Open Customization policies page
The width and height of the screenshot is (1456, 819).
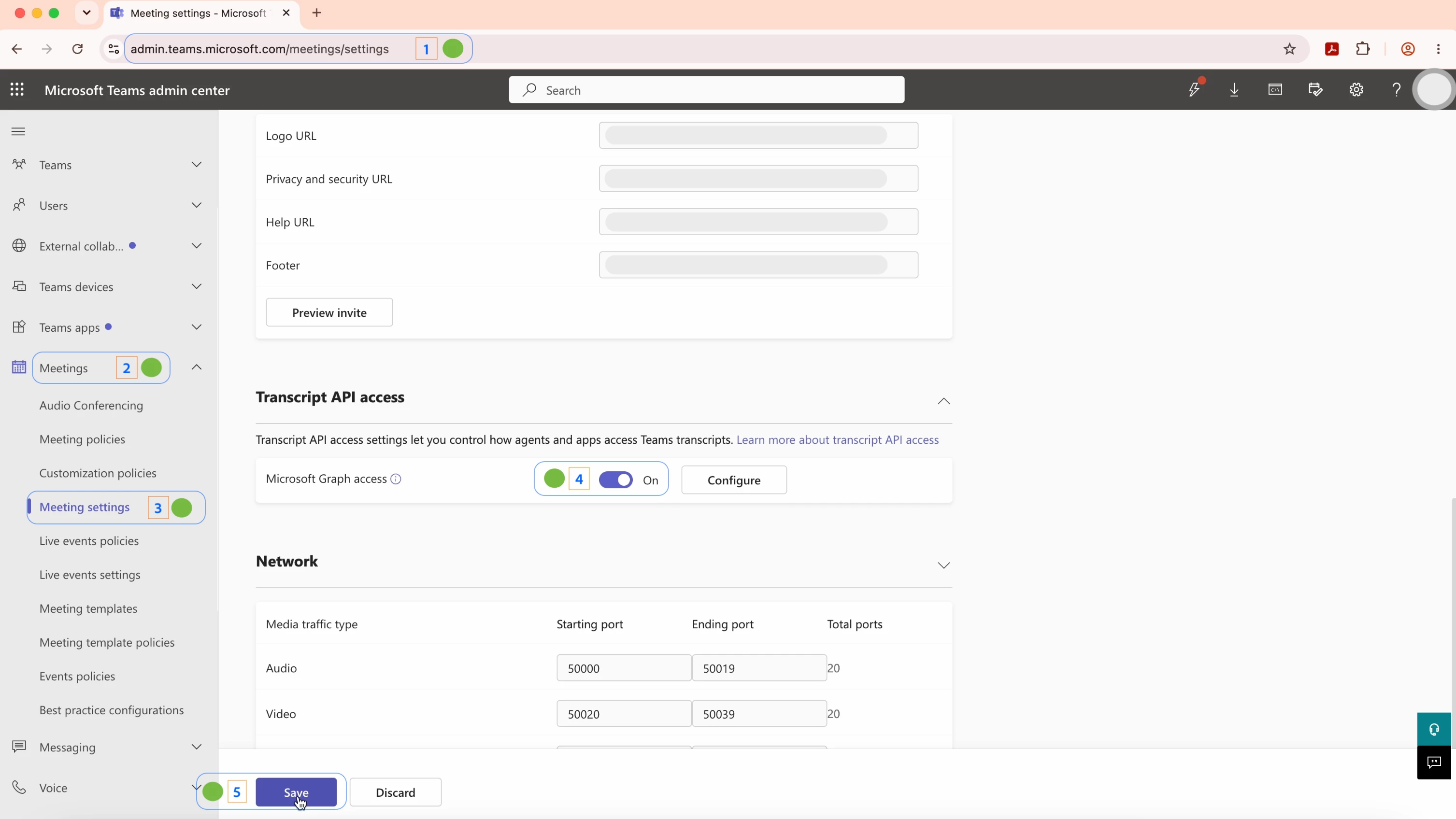coord(98,473)
